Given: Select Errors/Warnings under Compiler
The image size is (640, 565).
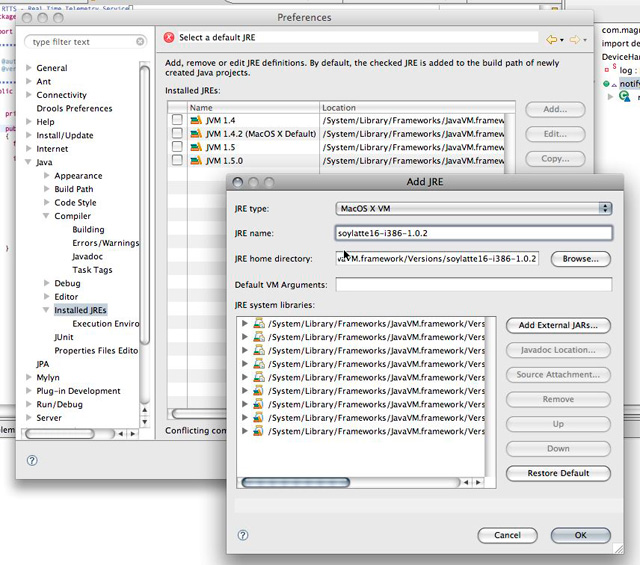Looking at the screenshot, I should 106,243.
